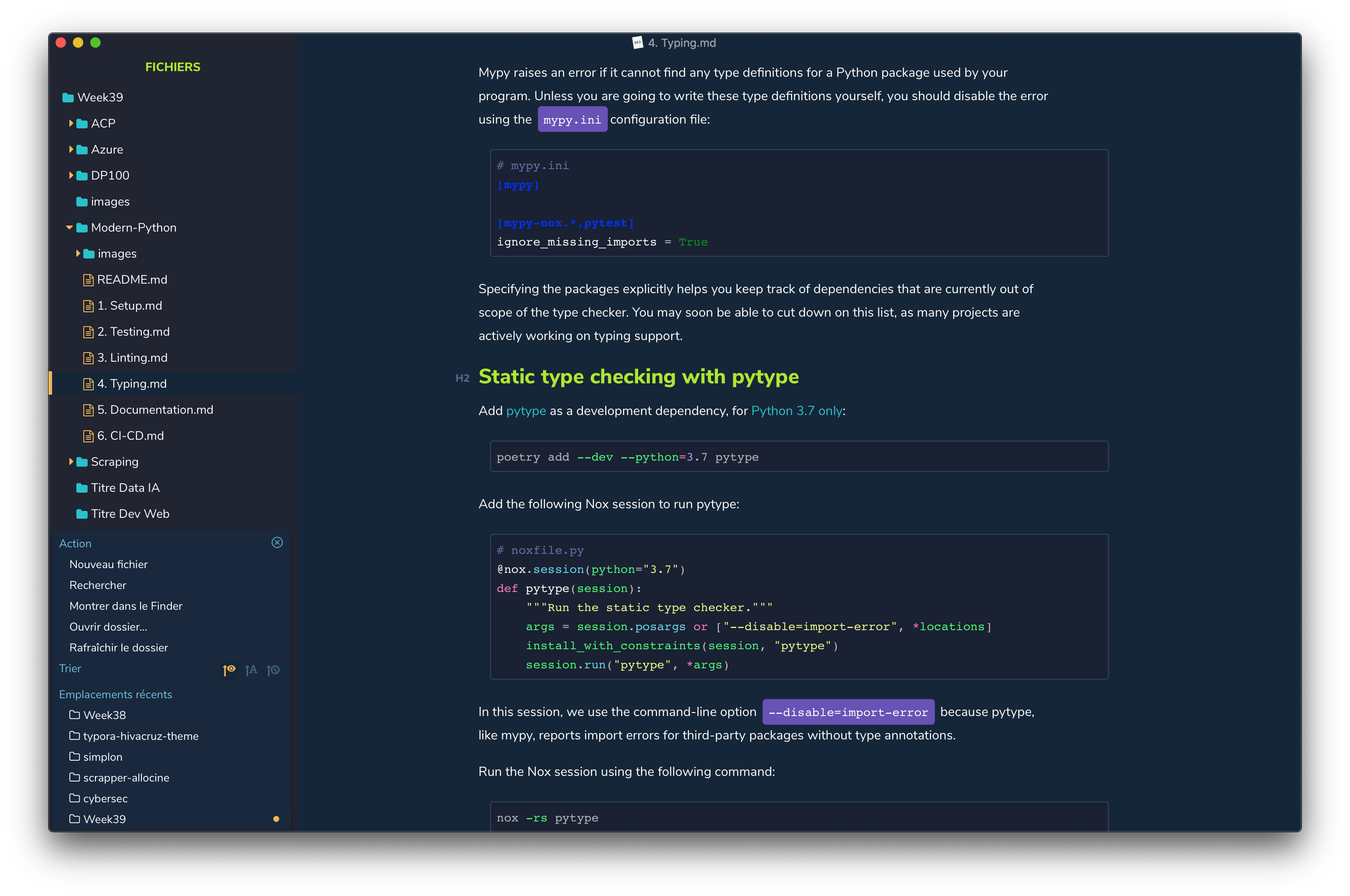Collapse the Modern-Python folder arrow

pyautogui.click(x=70, y=227)
